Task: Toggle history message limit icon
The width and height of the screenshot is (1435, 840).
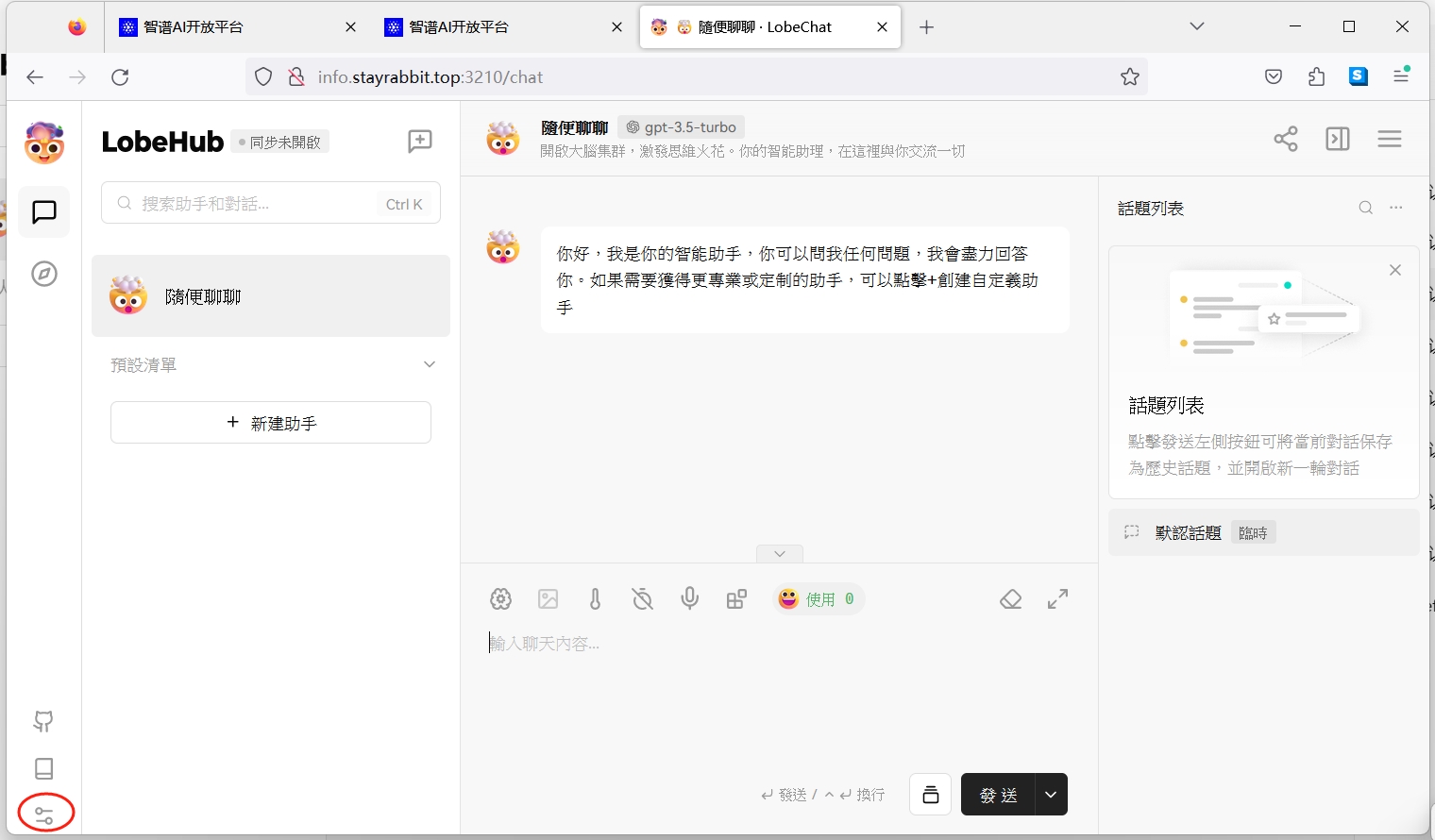Action: (642, 599)
